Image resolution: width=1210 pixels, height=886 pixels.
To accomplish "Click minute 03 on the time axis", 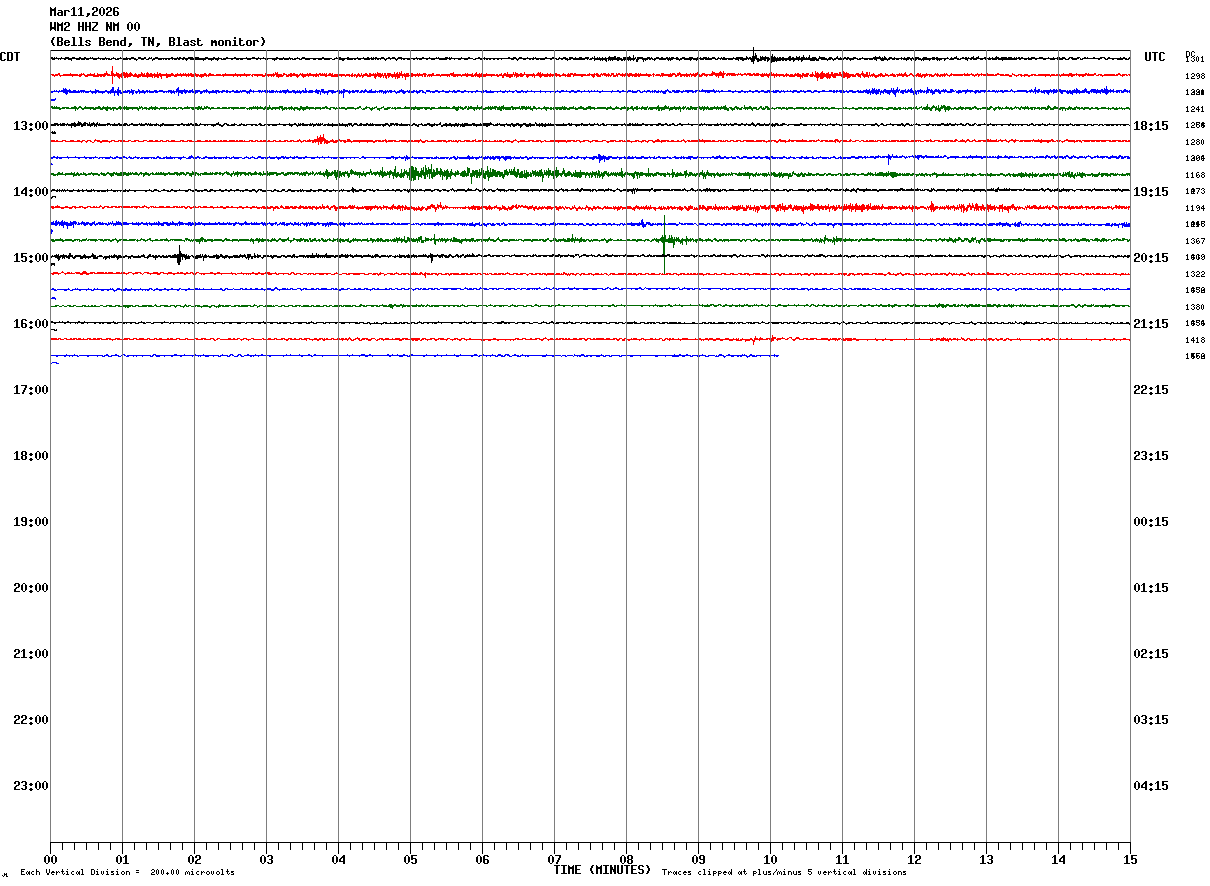I will click(266, 860).
